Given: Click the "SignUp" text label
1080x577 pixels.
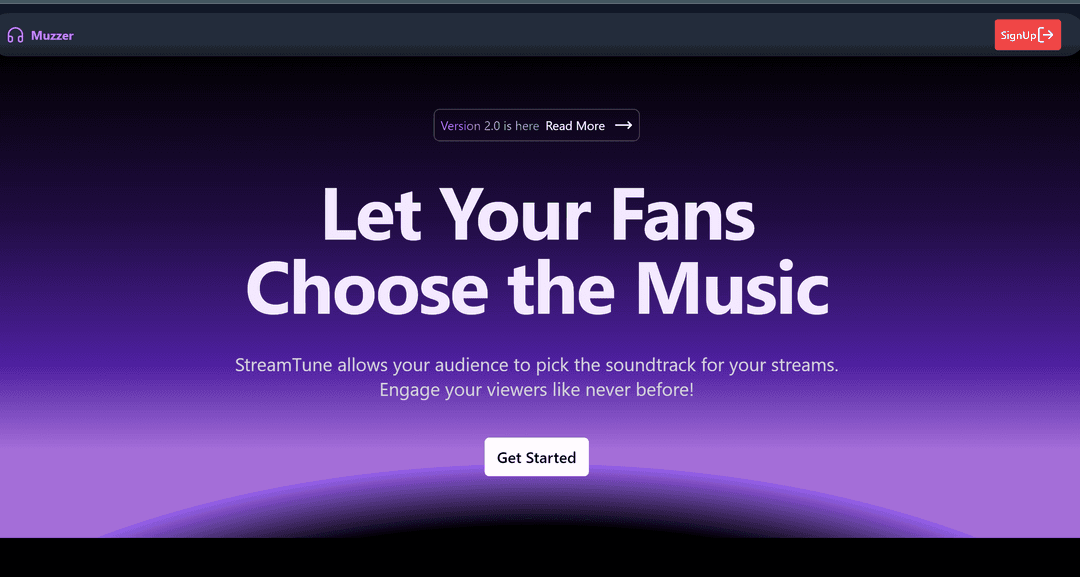Looking at the screenshot, I should 1019,35.
